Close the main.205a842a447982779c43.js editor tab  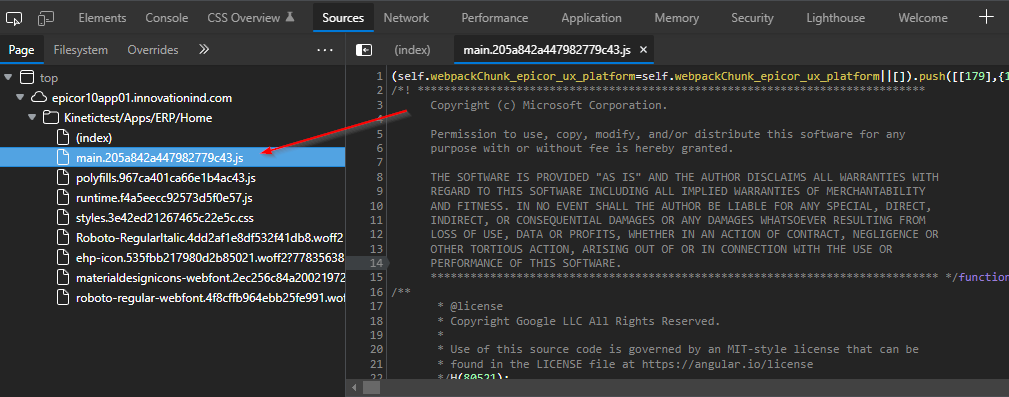coord(643,50)
